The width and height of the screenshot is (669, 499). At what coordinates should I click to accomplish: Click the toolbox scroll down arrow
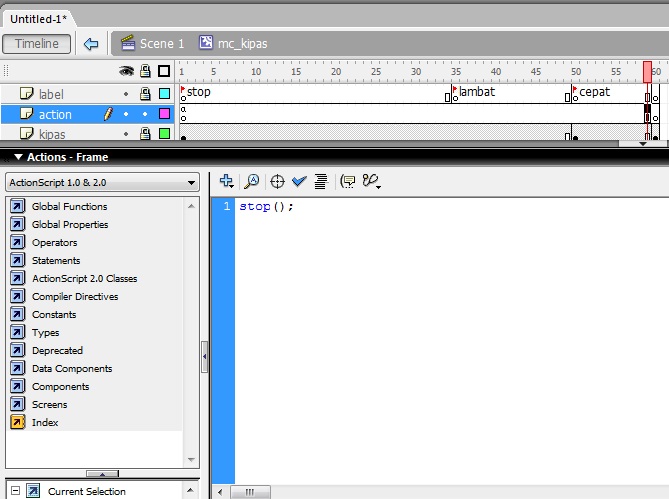point(191,460)
